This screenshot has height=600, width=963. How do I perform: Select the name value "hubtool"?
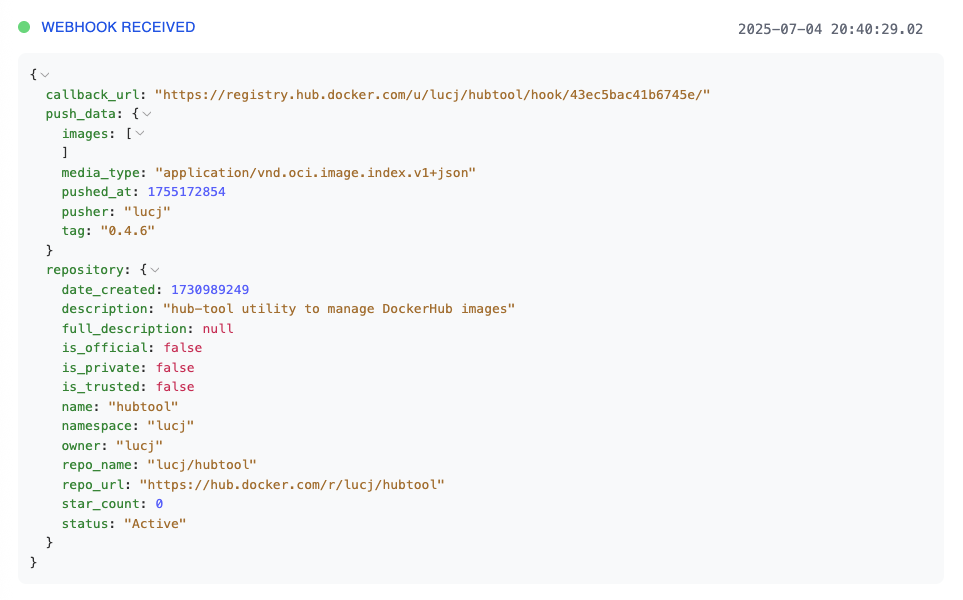point(143,407)
